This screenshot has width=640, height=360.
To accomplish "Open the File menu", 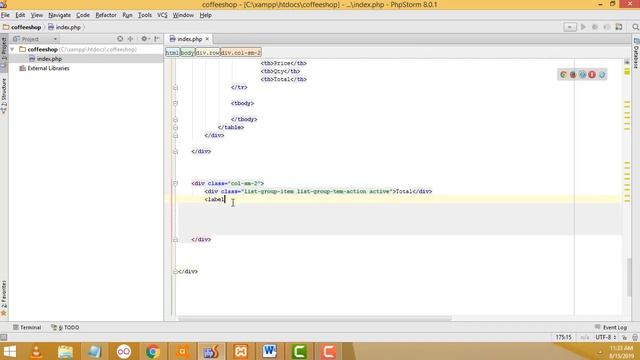I will tap(5, 15).
